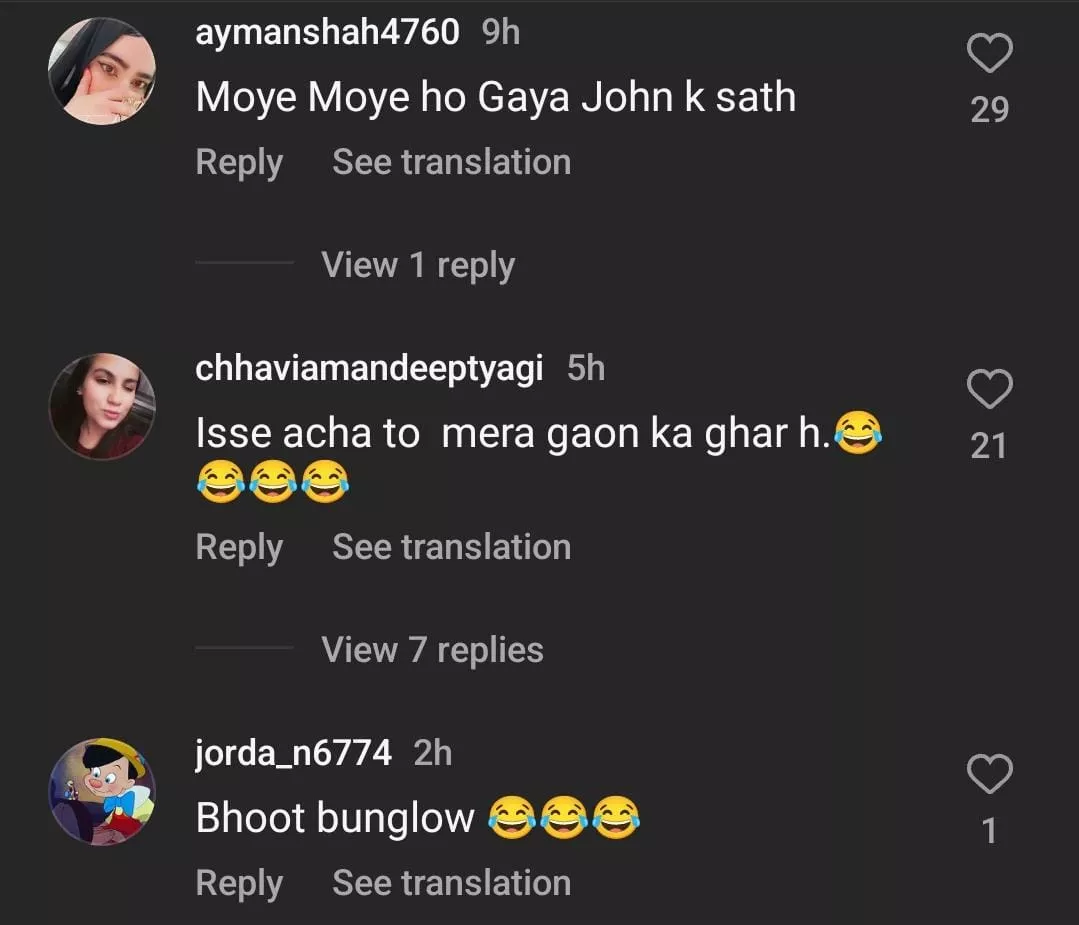The width and height of the screenshot is (1079, 925).
Task: Tap jorda_n6774's Pinocchio avatar
Action: [102, 791]
